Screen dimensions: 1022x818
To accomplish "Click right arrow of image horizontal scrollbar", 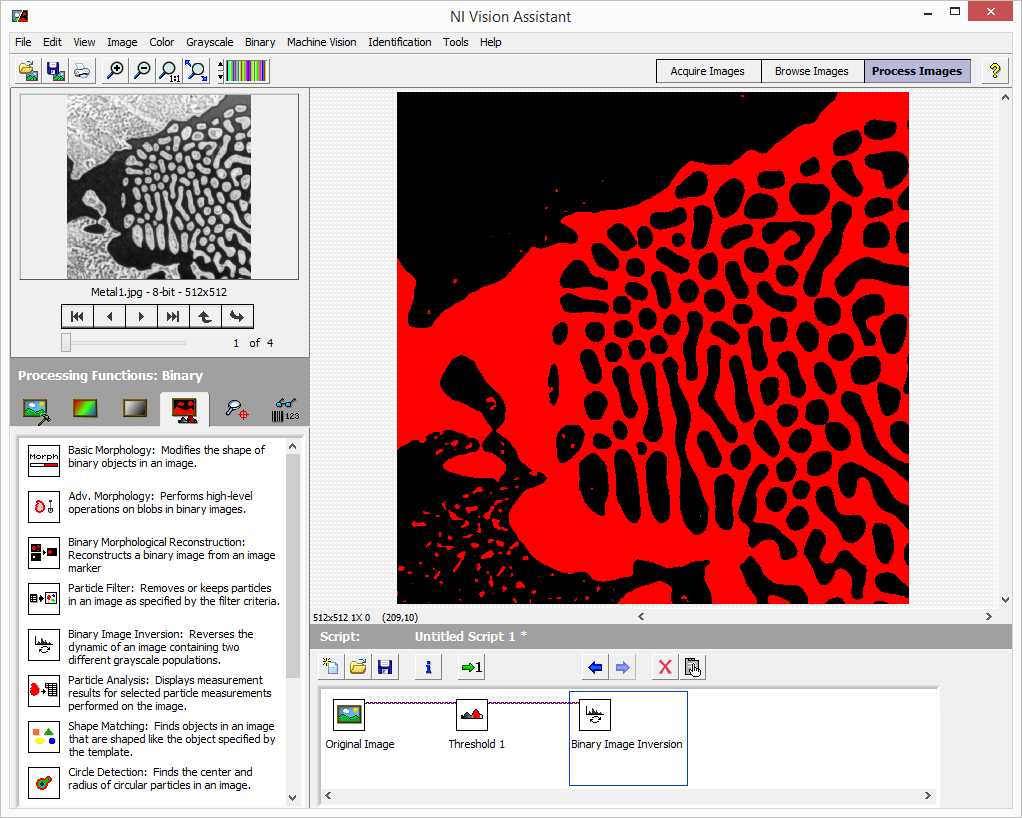I will coord(989,616).
